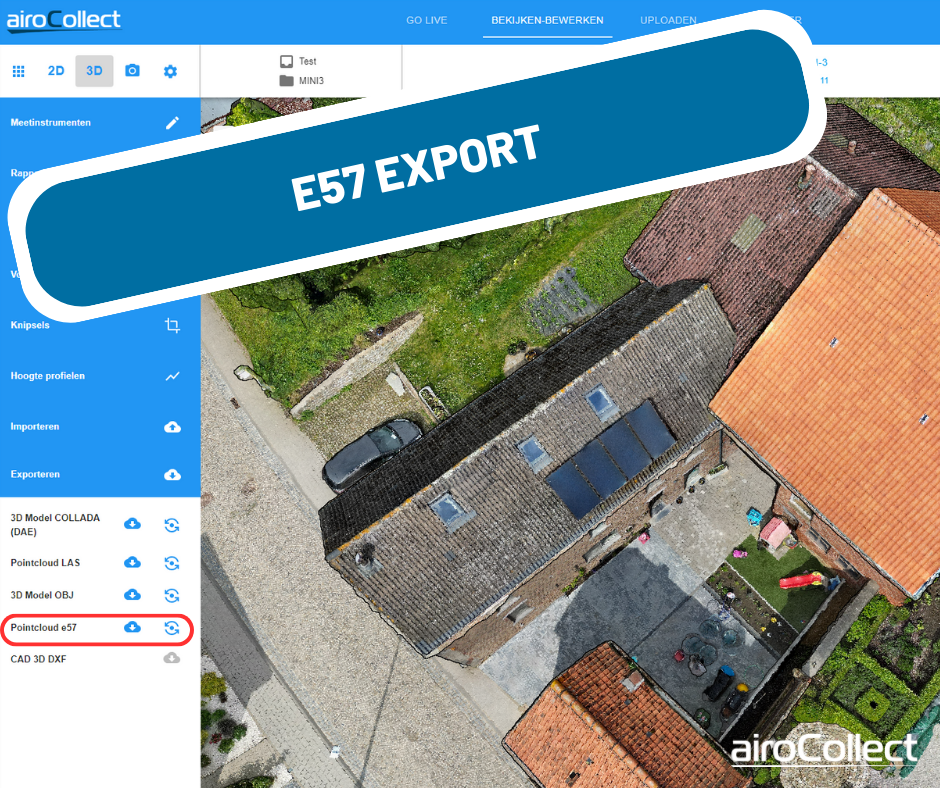This screenshot has height=788, width=940.
Task: Open Meetinstrumenten pencil tool
Action: click(172, 123)
